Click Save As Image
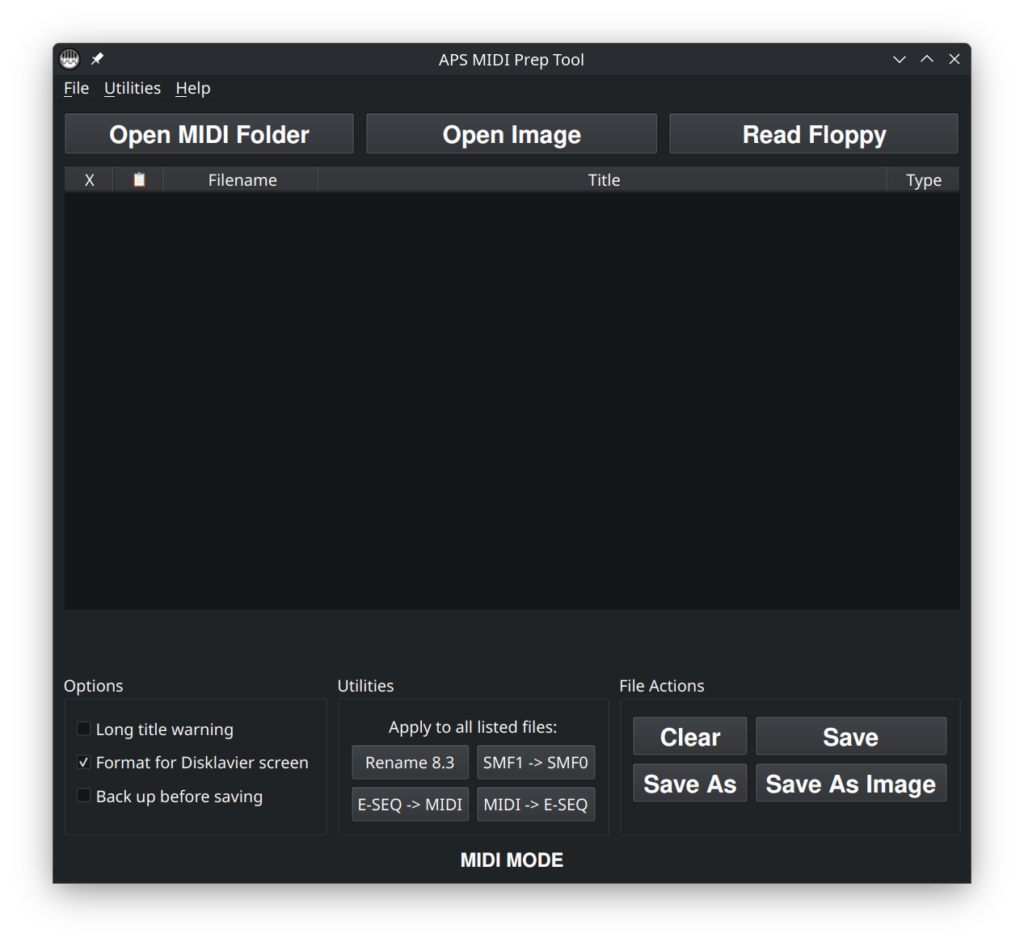This screenshot has width=1024, height=946. pyautogui.click(x=851, y=784)
